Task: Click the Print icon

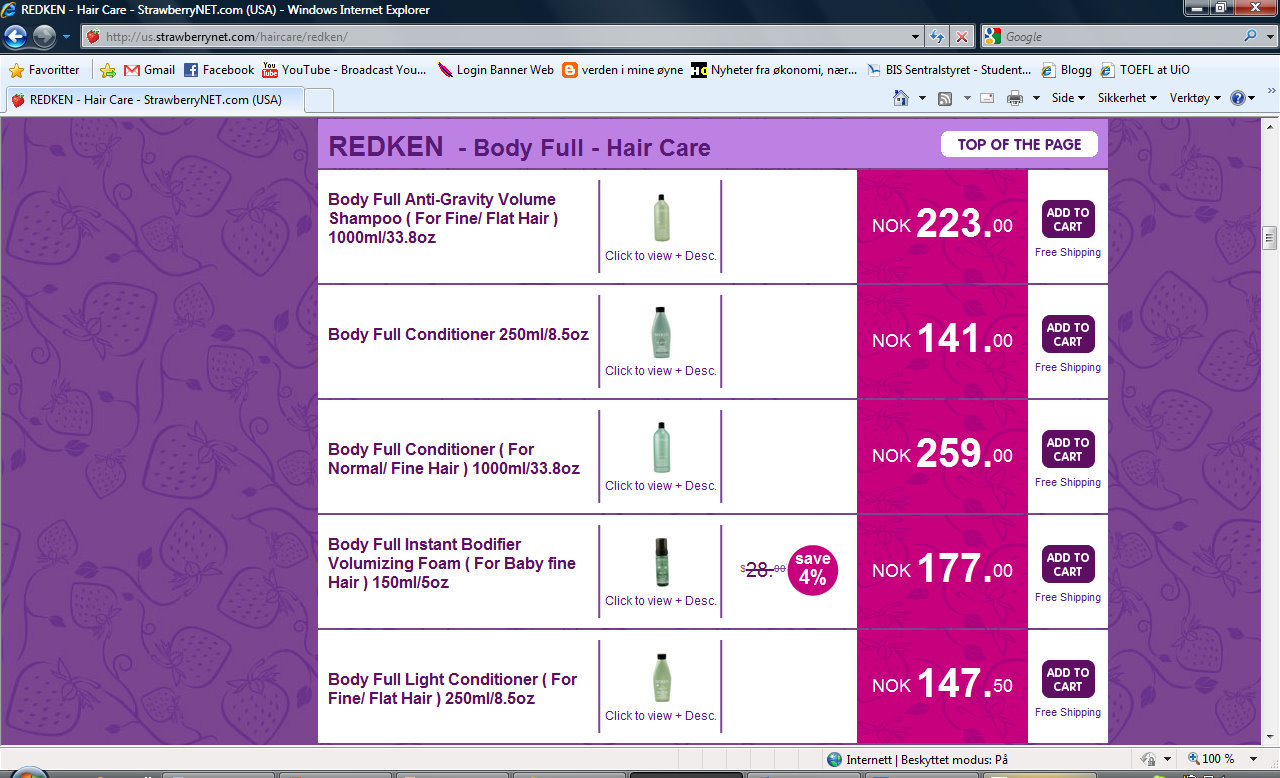Action: (1015, 98)
